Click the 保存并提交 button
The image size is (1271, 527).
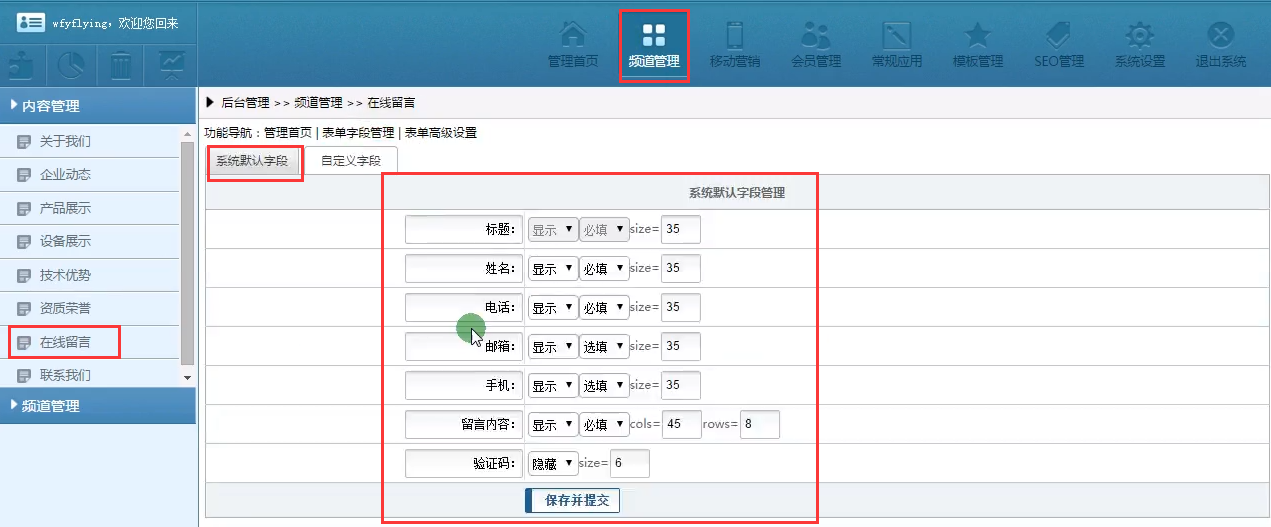572,501
